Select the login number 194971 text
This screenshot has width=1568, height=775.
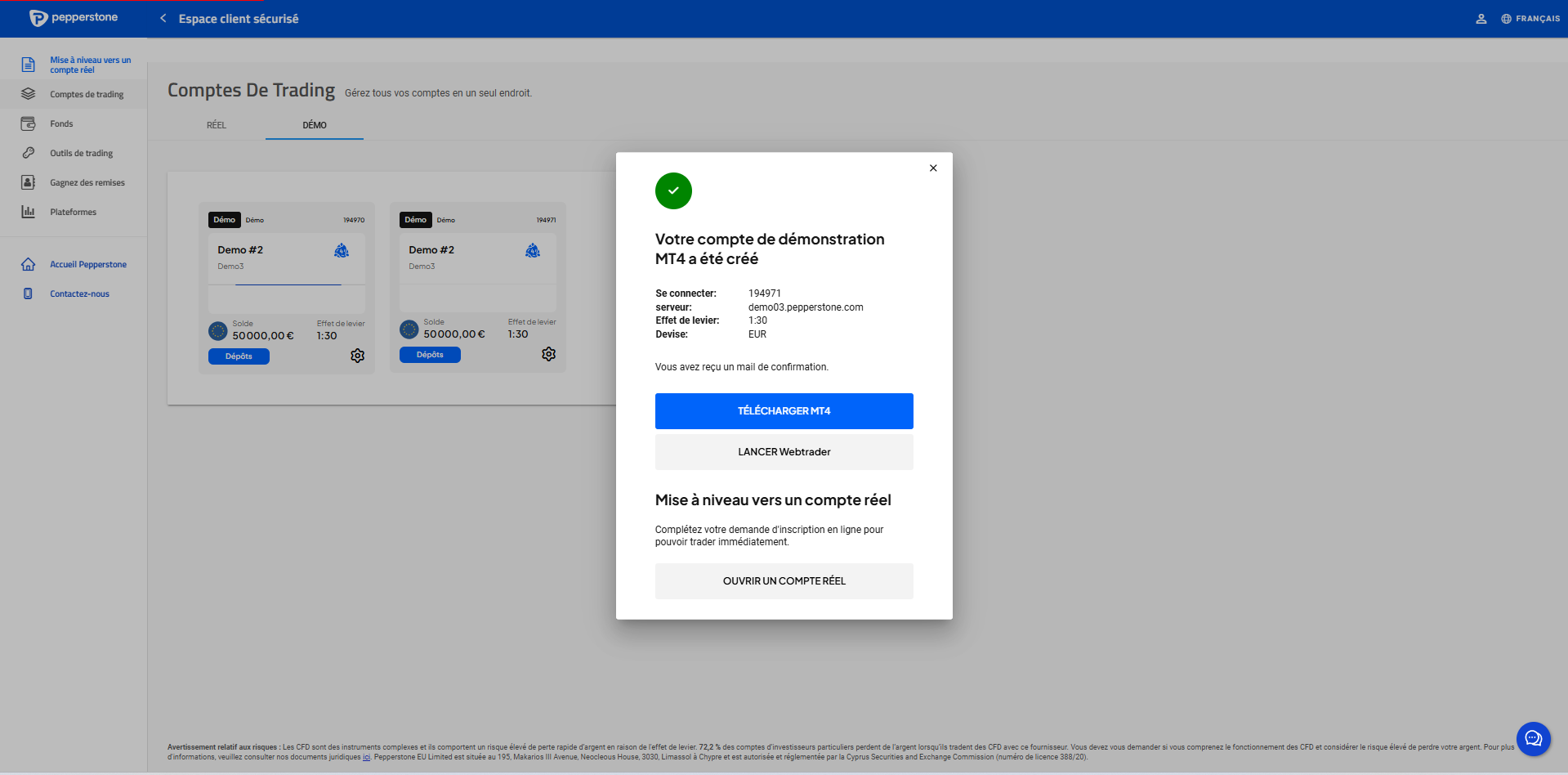765,293
